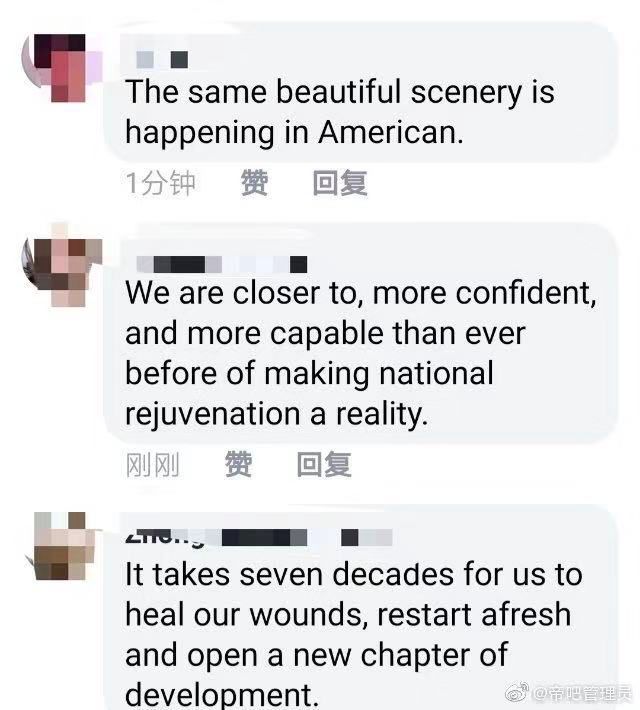The image size is (640, 710).
Task: Select the 'We are closer to' comment bubble
Action: (x=361, y=333)
